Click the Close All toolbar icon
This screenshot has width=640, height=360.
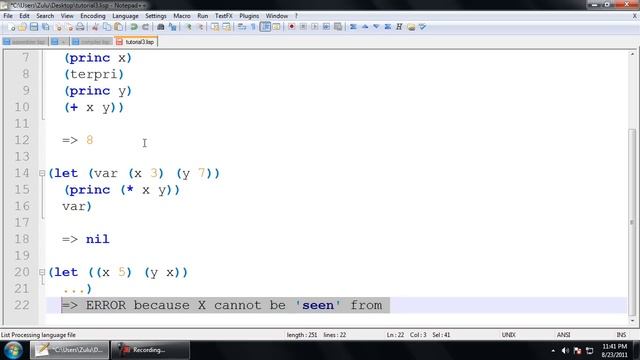pos(69,27)
